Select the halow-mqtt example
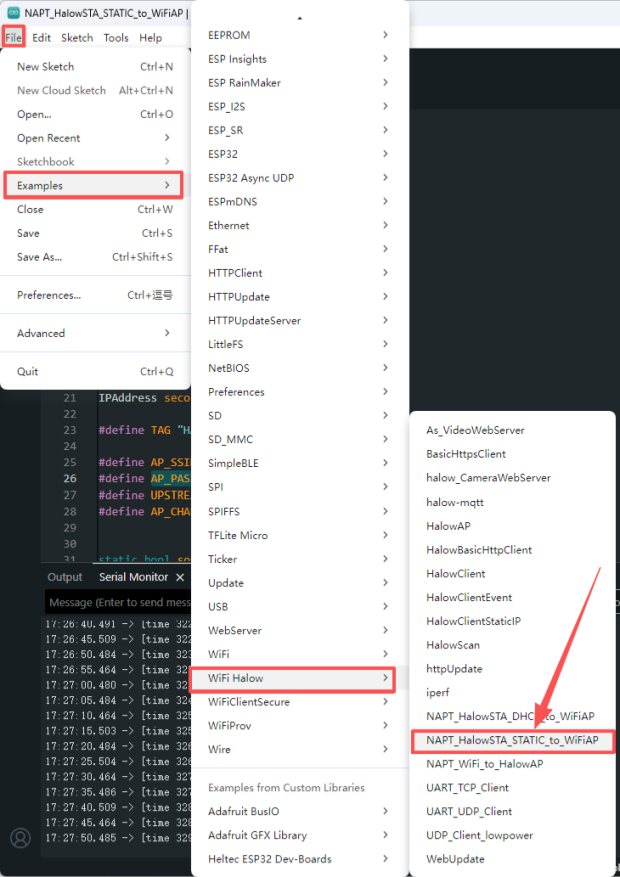The width and height of the screenshot is (620, 877). (x=512, y=502)
